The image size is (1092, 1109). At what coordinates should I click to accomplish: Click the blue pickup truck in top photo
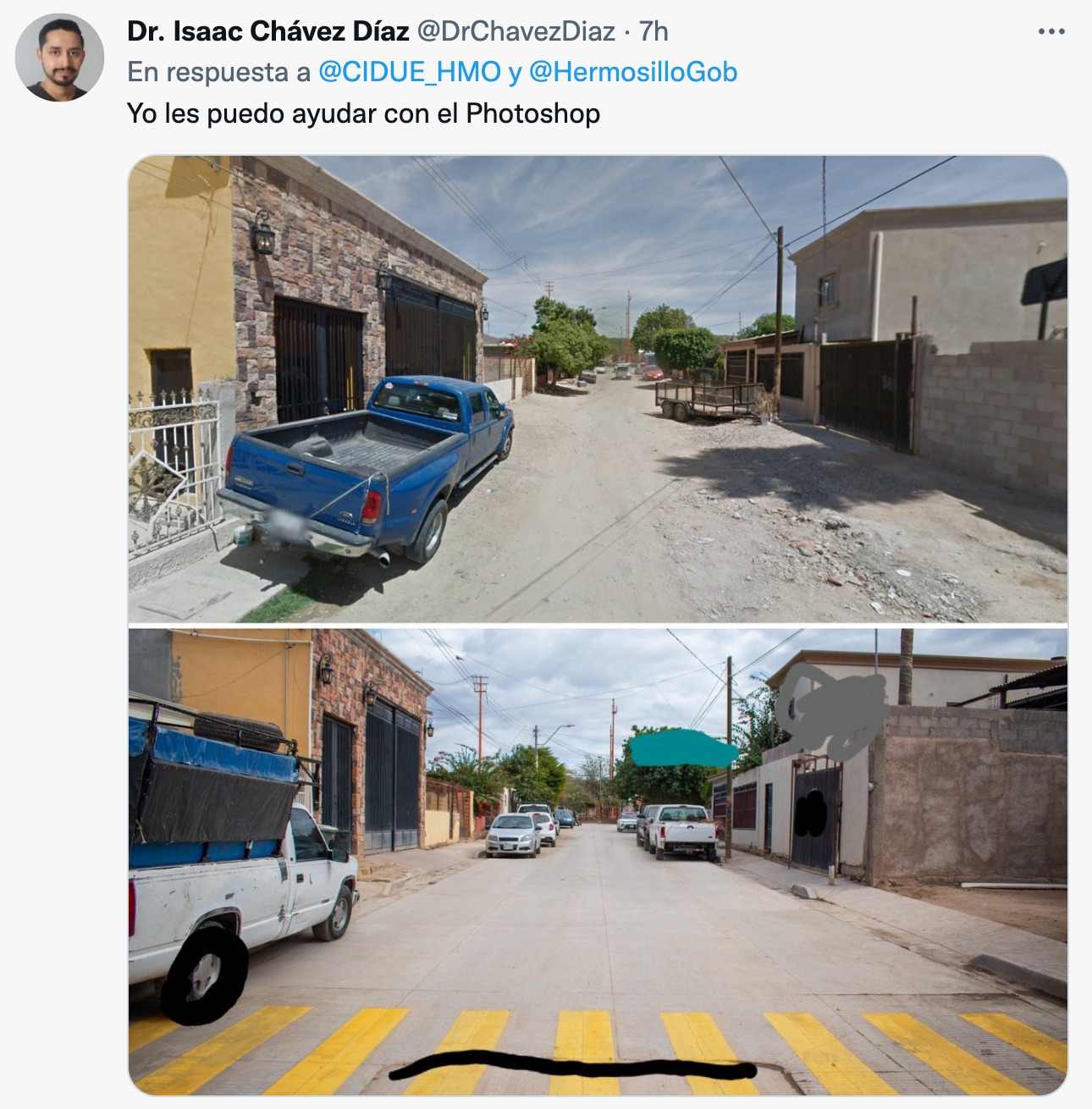(x=366, y=468)
